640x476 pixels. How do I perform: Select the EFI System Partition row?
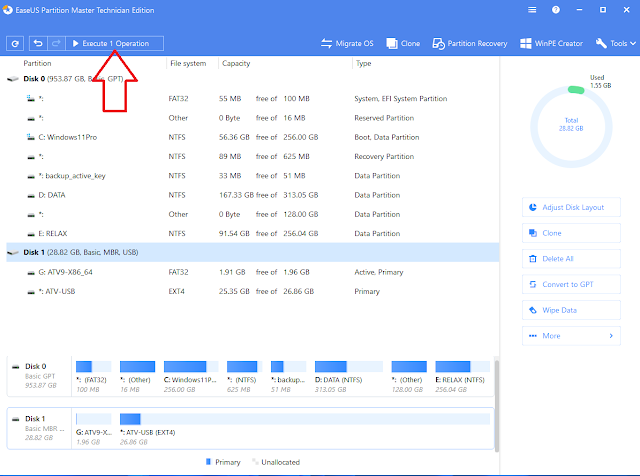(253, 99)
